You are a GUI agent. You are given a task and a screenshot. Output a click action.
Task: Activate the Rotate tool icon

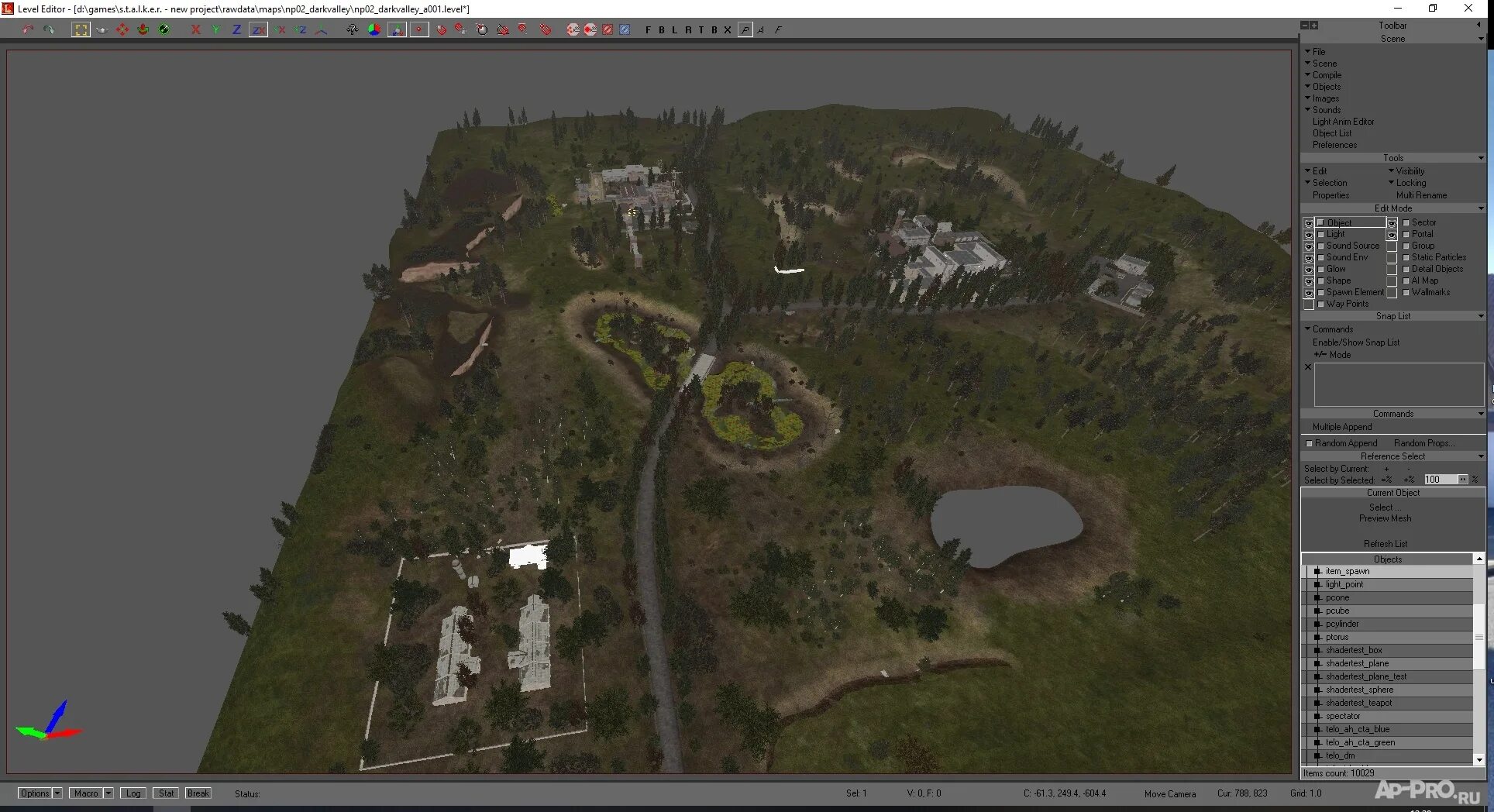[143, 29]
